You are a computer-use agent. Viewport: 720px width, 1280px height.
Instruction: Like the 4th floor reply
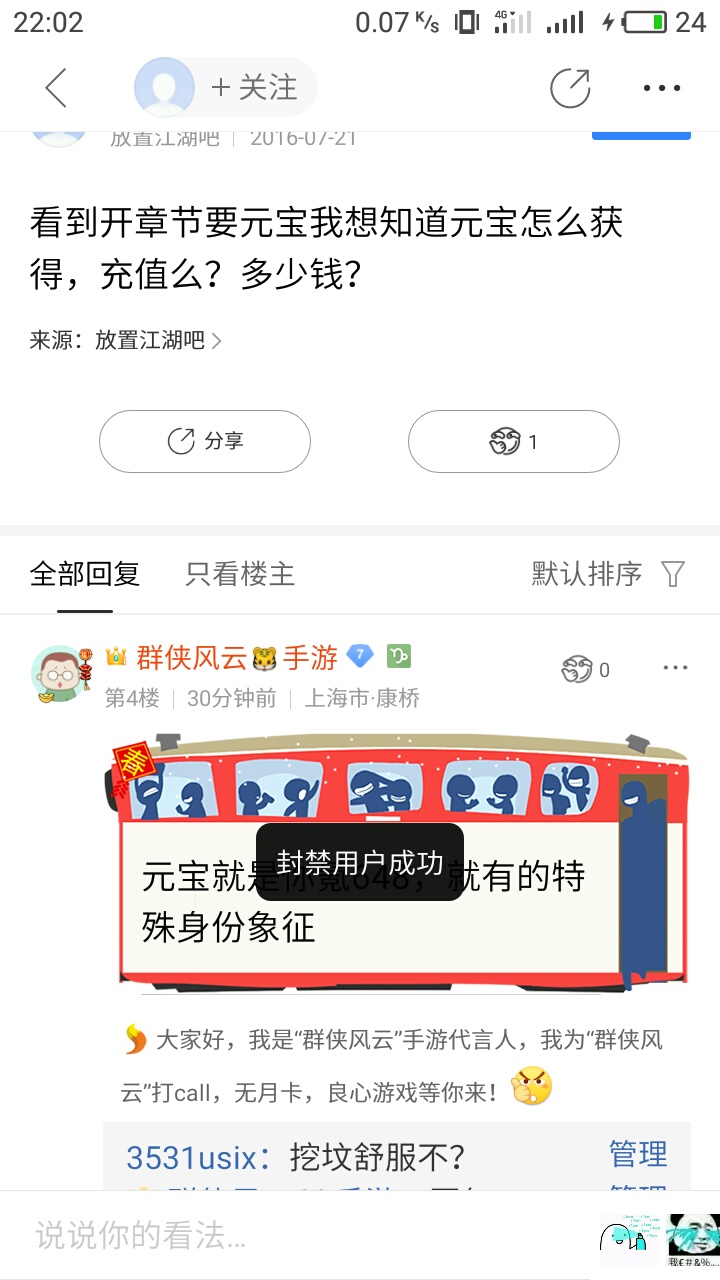pos(586,669)
